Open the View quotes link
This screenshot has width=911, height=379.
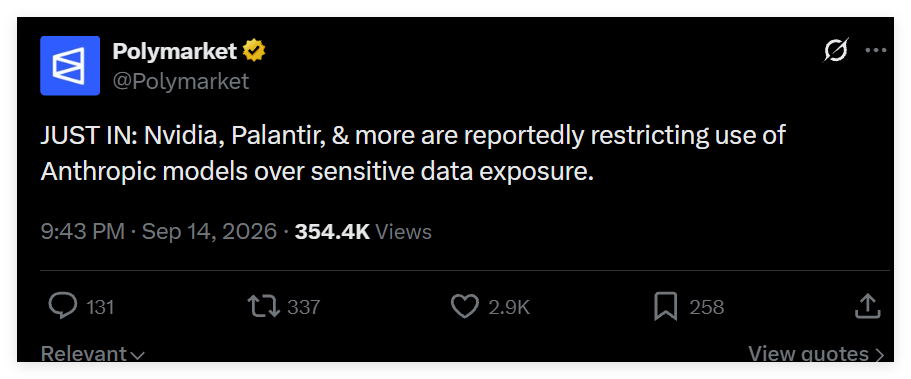tap(816, 353)
